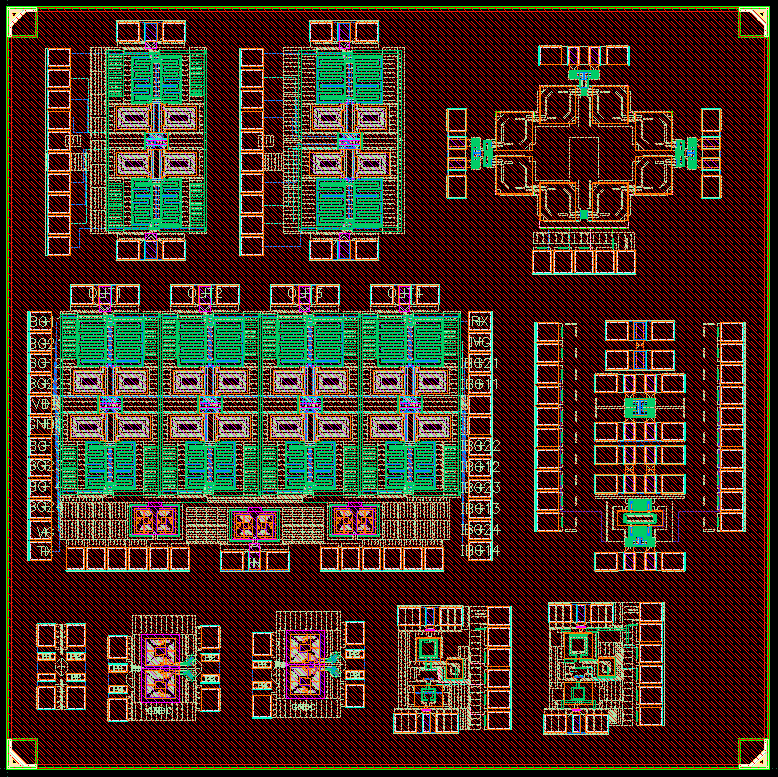The image size is (778, 777).
Task: Click the RX pad on the right column
Action: coord(480,321)
